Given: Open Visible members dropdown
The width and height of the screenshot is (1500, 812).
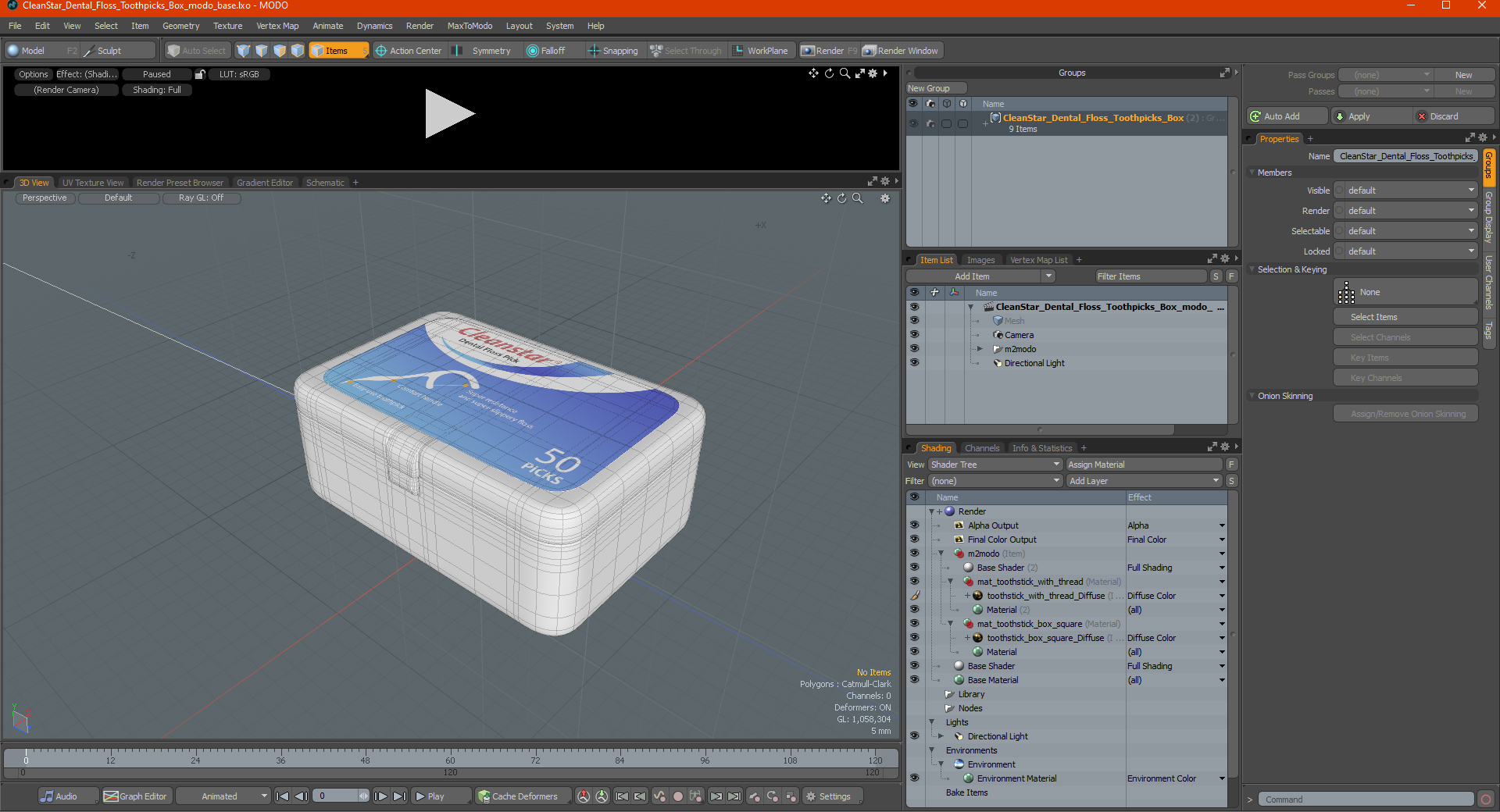Looking at the screenshot, I should click(x=1405, y=191).
